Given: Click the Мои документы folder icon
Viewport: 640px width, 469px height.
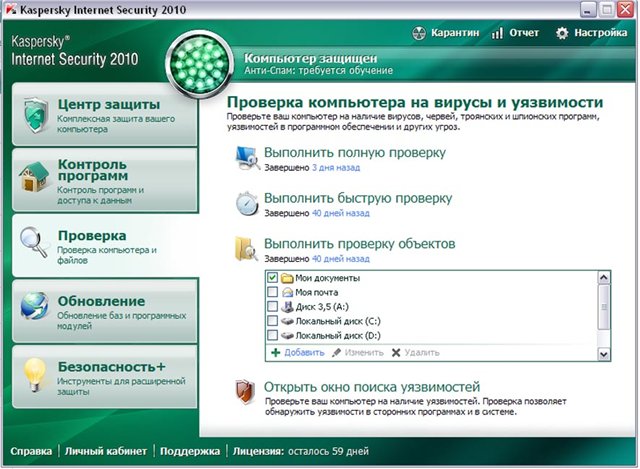Looking at the screenshot, I should click(287, 278).
